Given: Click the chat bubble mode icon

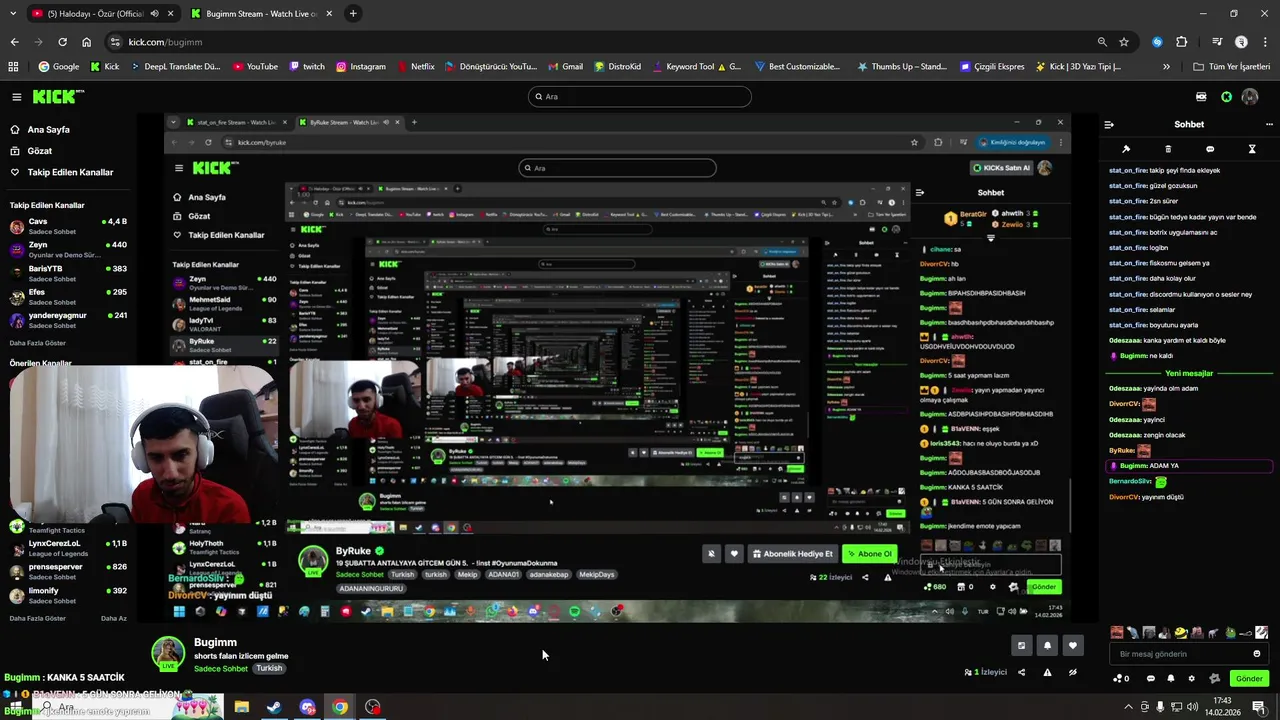Looking at the screenshot, I should (x=1210, y=149).
